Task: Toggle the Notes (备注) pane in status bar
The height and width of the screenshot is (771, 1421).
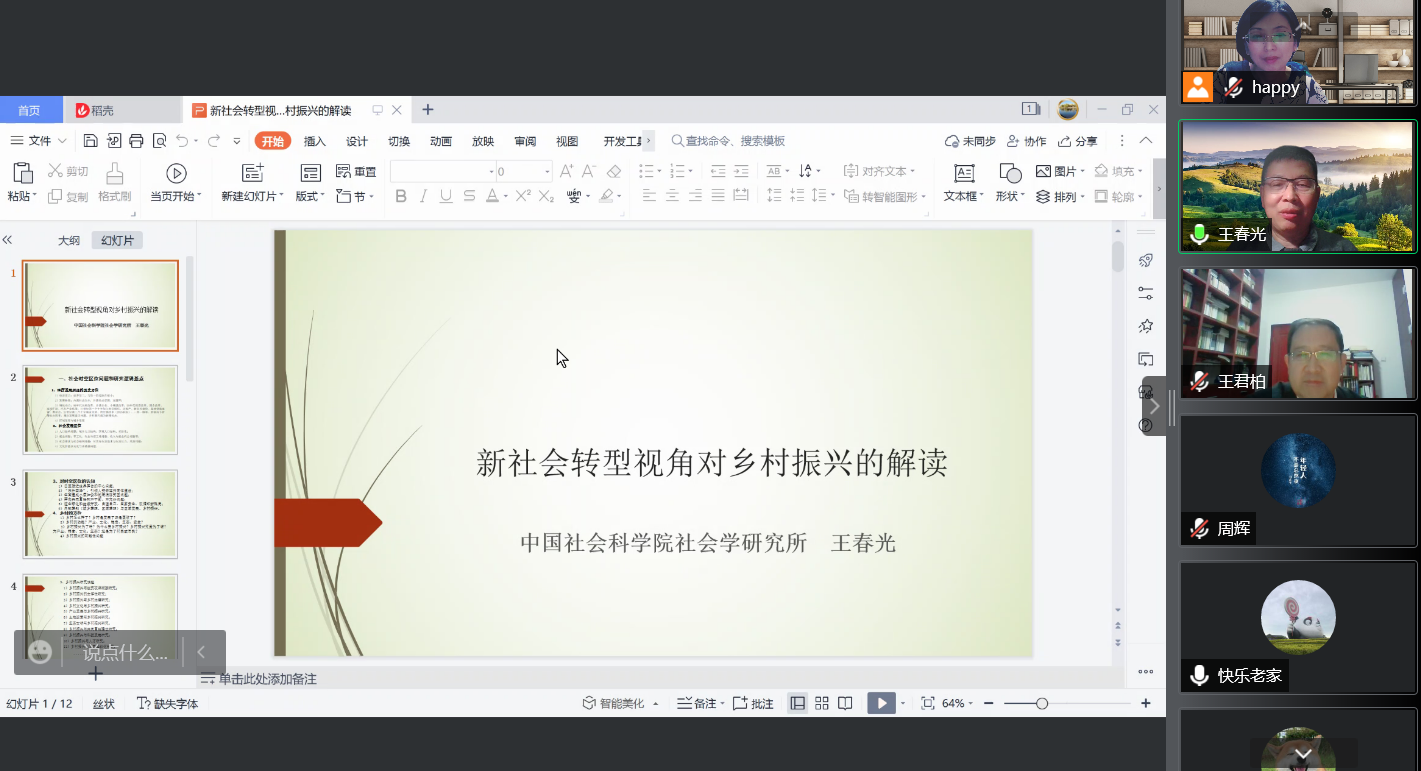Action: pos(697,704)
